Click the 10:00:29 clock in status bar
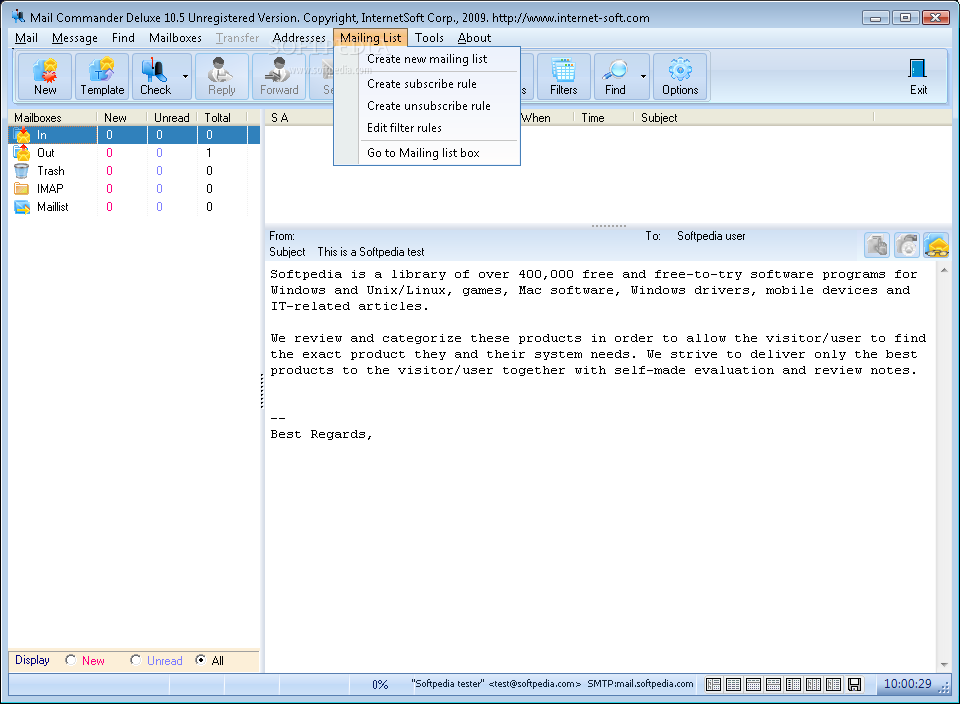960x704 pixels. click(x=907, y=684)
